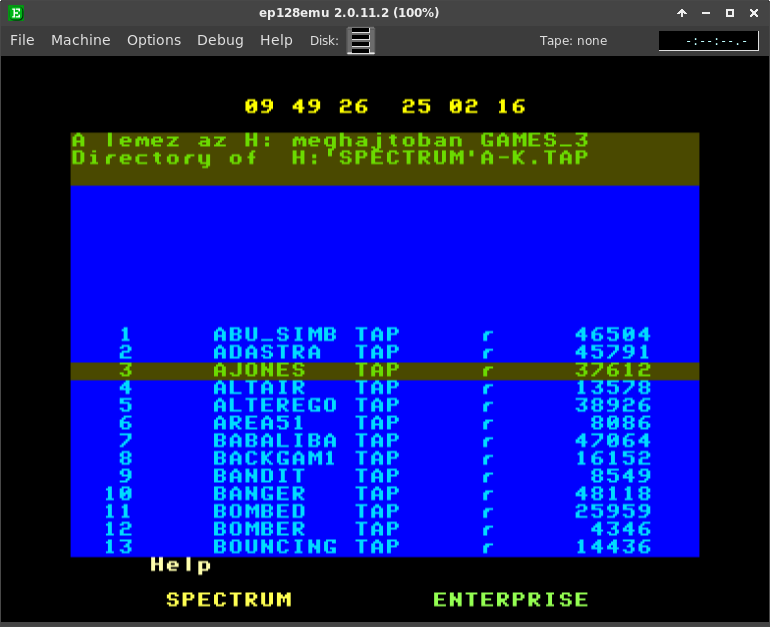This screenshot has width=770, height=627.
Task: Maximize the ep128emu window
Action: click(x=730, y=13)
